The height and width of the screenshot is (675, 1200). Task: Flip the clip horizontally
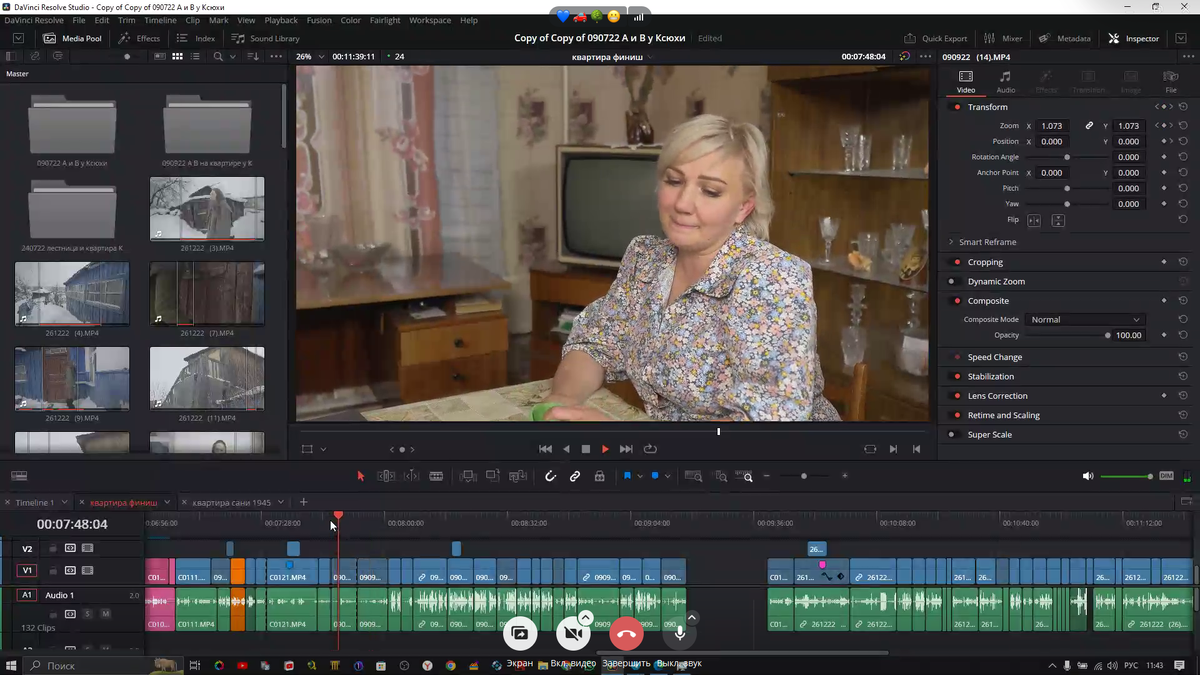pos(1034,220)
